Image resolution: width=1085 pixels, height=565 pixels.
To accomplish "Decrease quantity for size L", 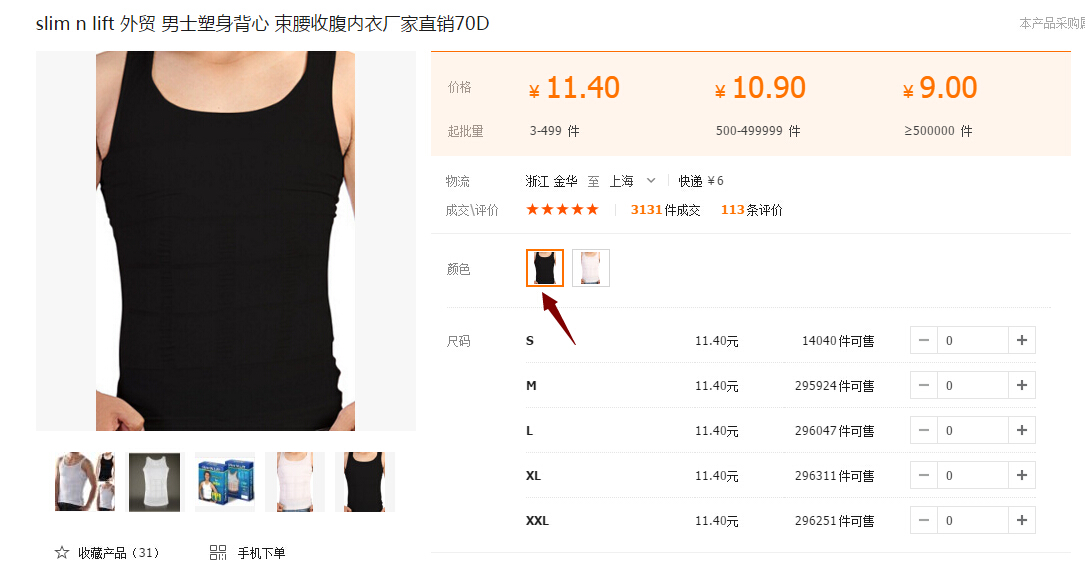I will (x=924, y=430).
